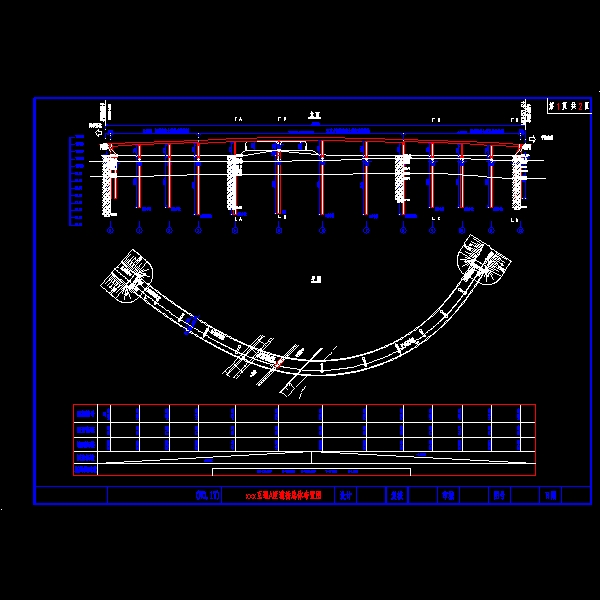
Task: Click the right-pointing direction arrow on elevation
Action: click(x=532, y=139)
